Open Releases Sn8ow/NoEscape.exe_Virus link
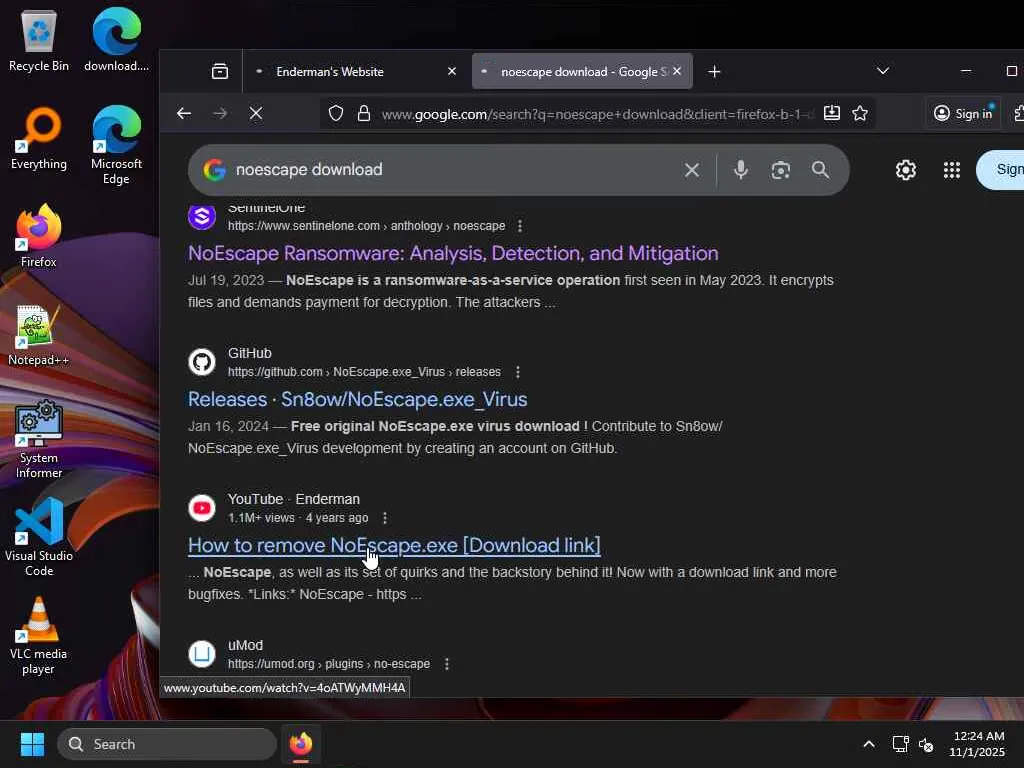This screenshot has width=1024, height=768. coord(358,400)
